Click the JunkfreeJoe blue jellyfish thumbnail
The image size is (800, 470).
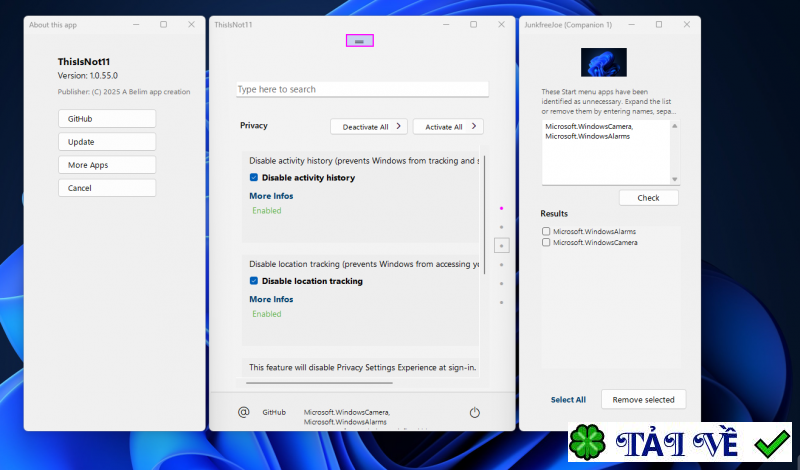coord(603,62)
